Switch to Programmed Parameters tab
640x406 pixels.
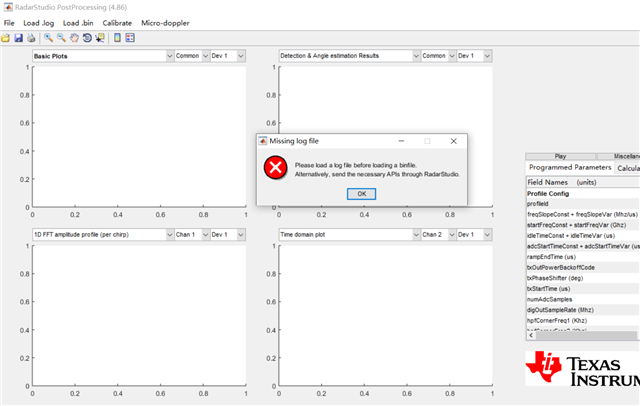click(570, 167)
